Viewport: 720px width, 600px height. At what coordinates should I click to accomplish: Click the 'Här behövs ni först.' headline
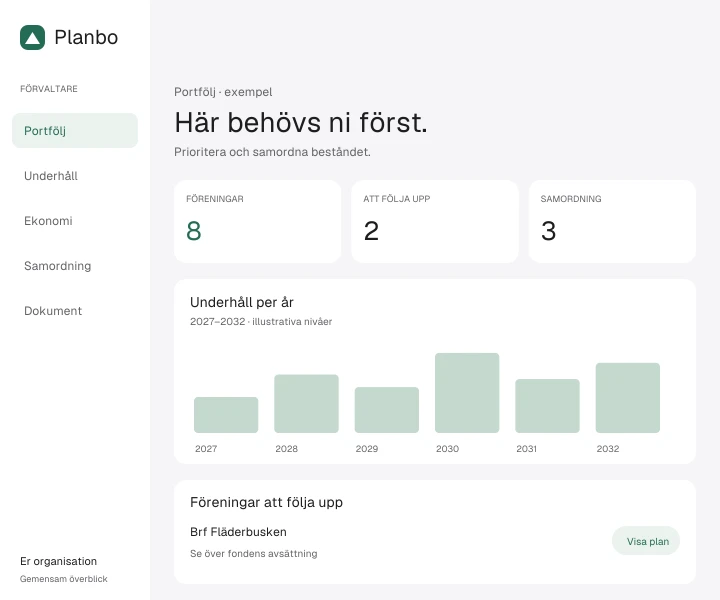[x=301, y=123]
